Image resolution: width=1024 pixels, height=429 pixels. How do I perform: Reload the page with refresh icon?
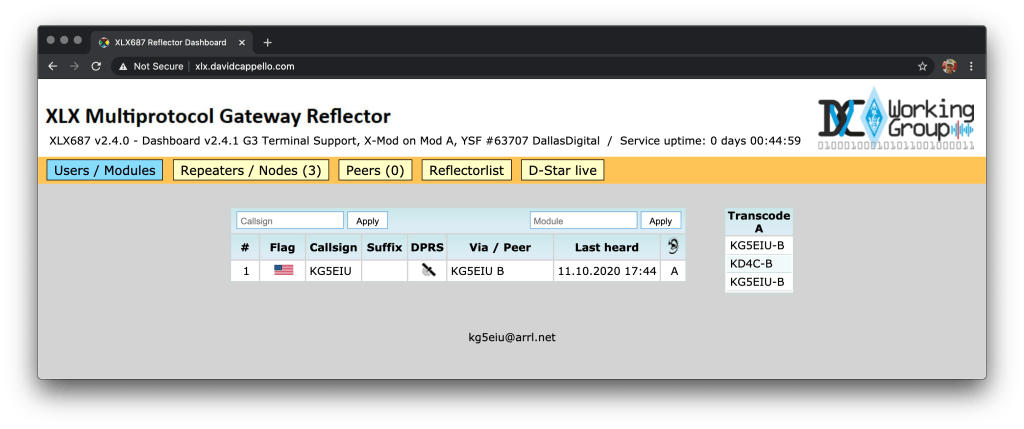click(x=96, y=66)
